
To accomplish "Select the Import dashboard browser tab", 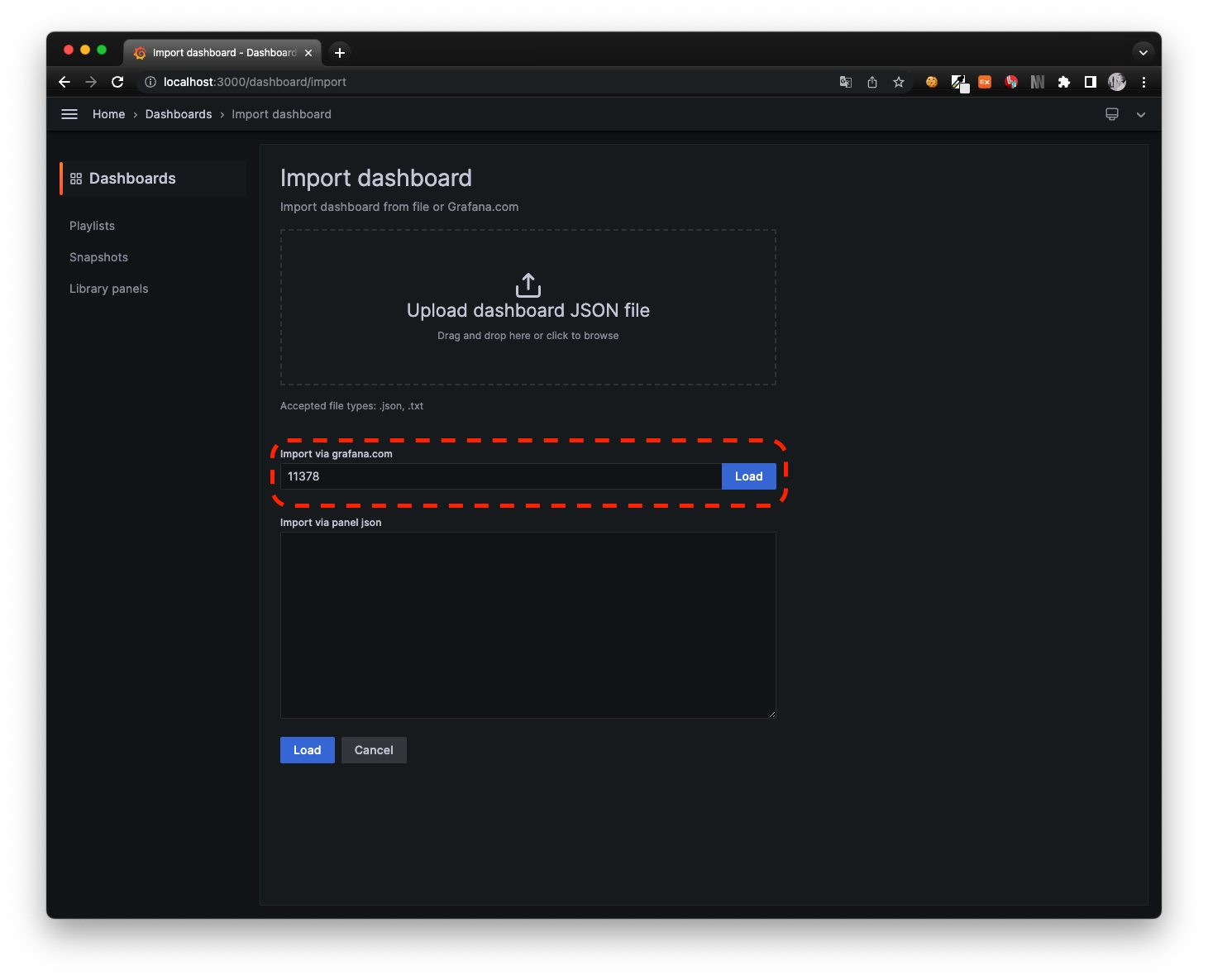I will (223, 52).
